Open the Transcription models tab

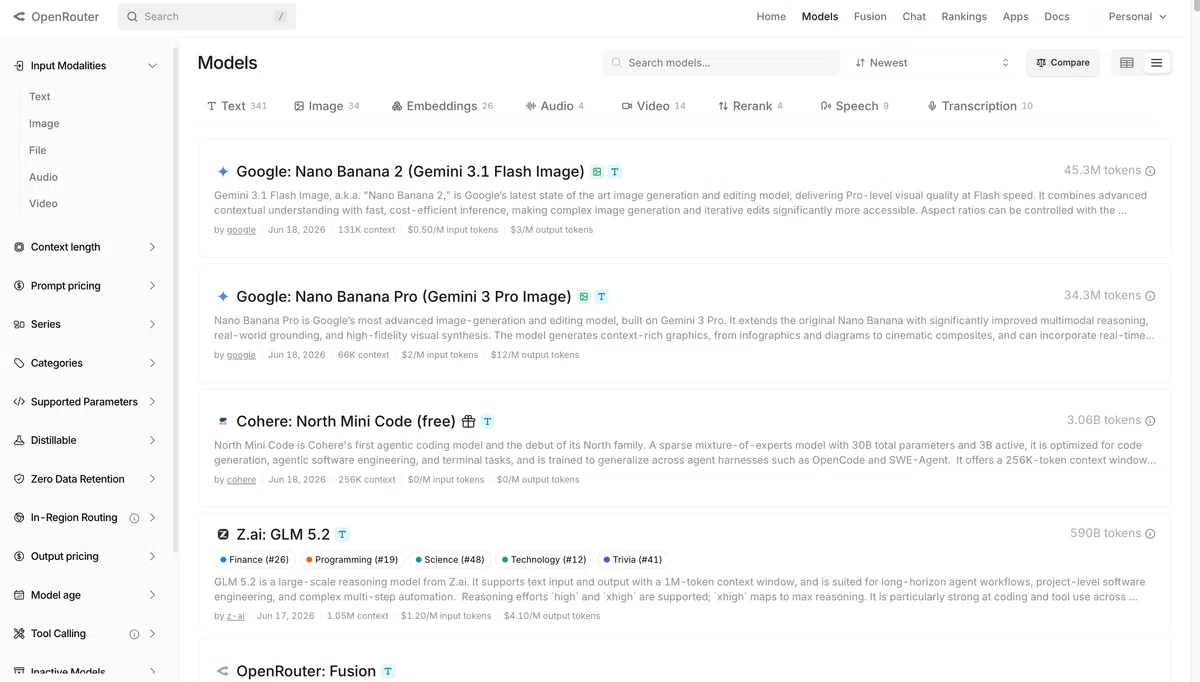coord(980,106)
